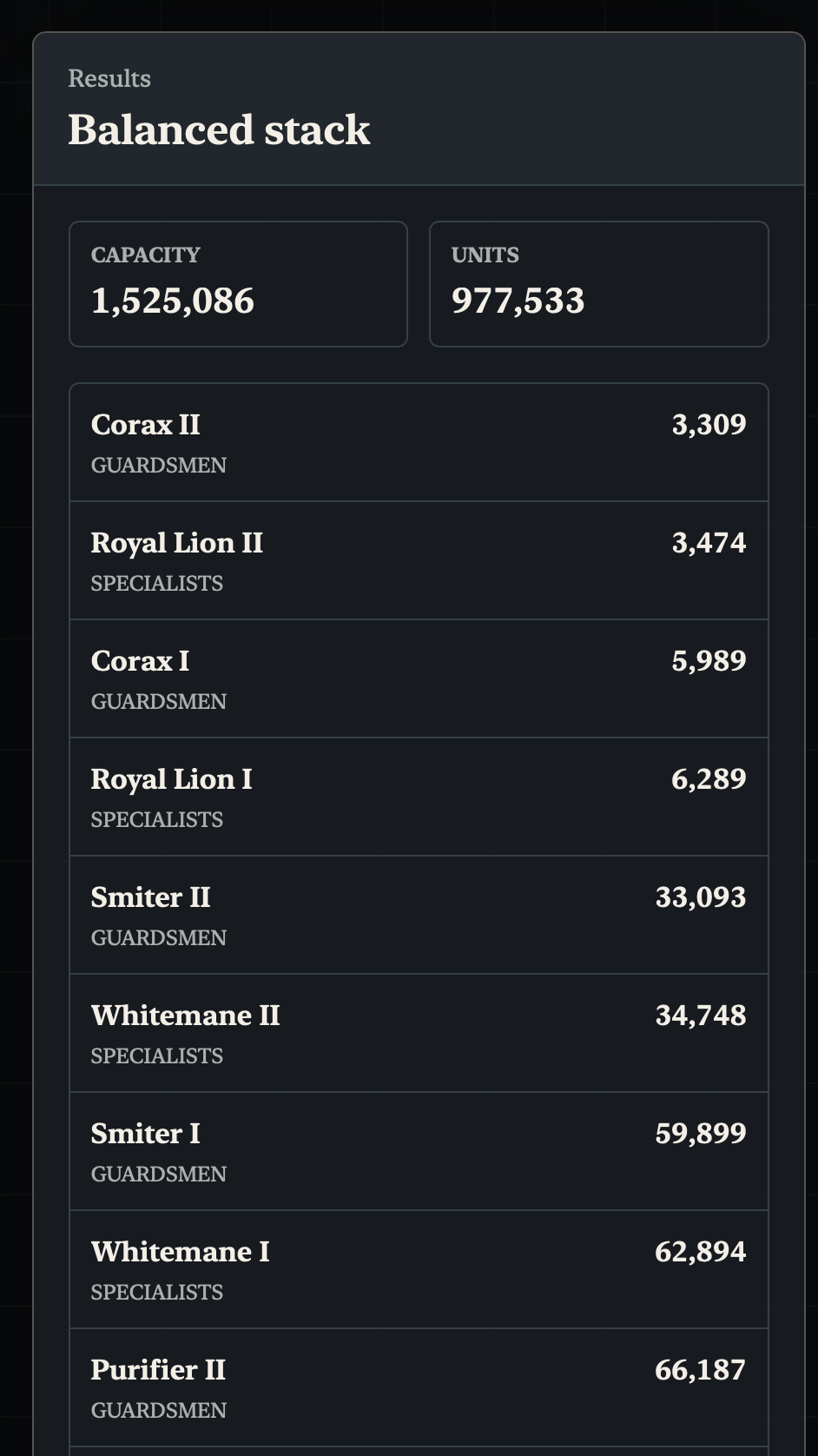This screenshot has width=818, height=1456.
Task: Select the Corax II row
Action: point(419,443)
